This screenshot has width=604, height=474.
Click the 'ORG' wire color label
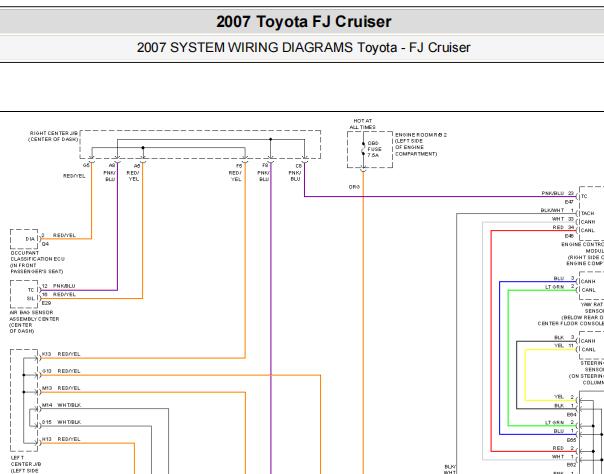click(x=354, y=187)
